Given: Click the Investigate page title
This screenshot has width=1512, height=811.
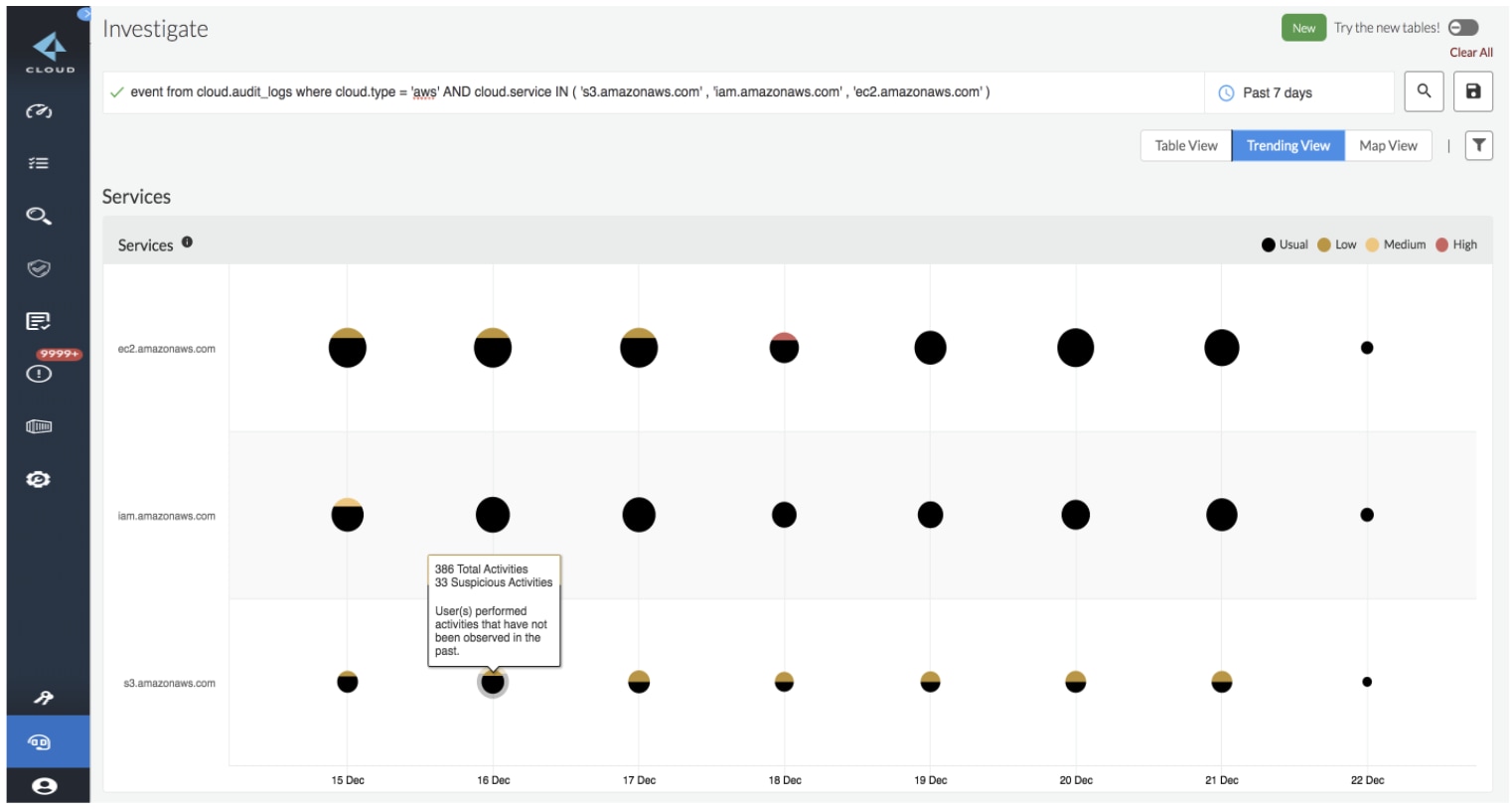Looking at the screenshot, I should 155,29.
